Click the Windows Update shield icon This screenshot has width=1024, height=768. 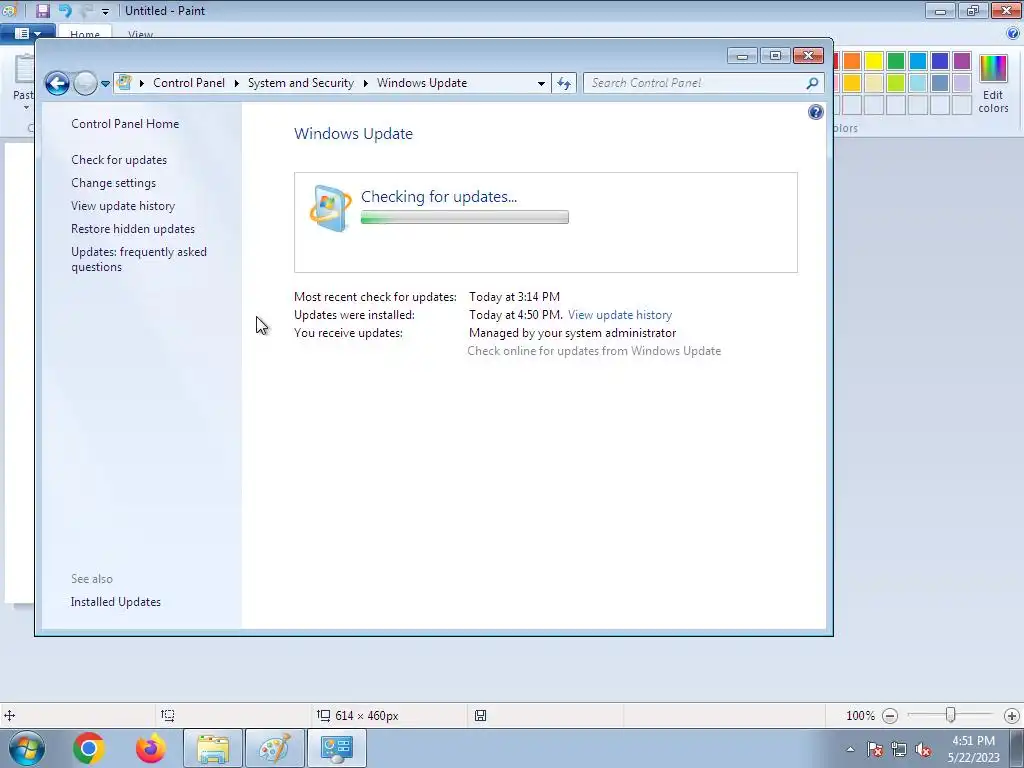pos(330,208)
